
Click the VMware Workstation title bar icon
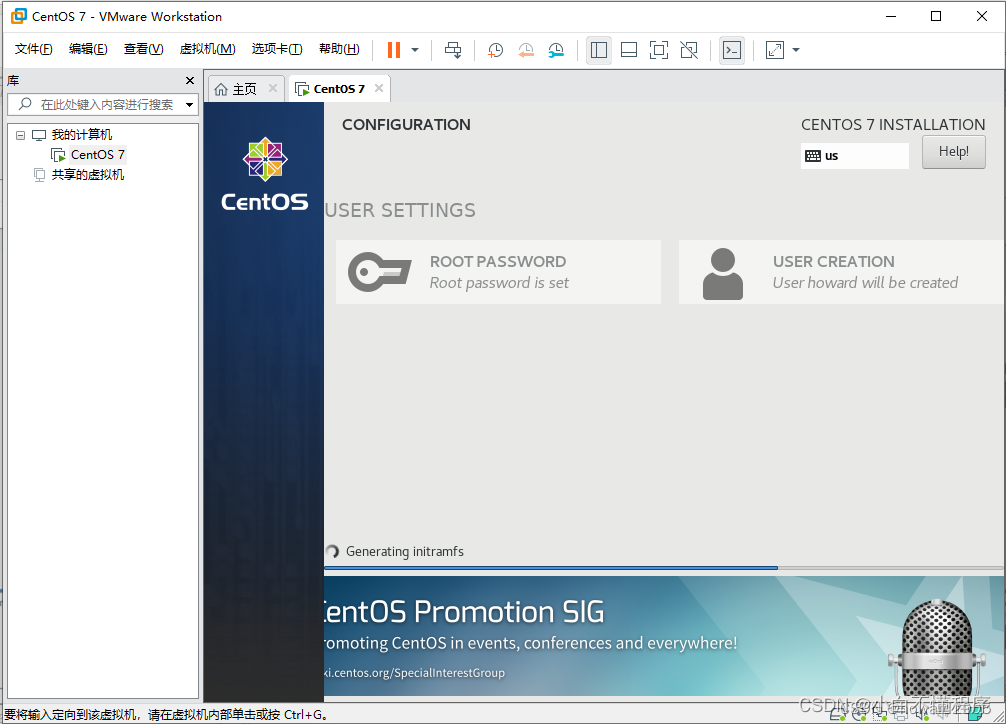click(19, 16)
